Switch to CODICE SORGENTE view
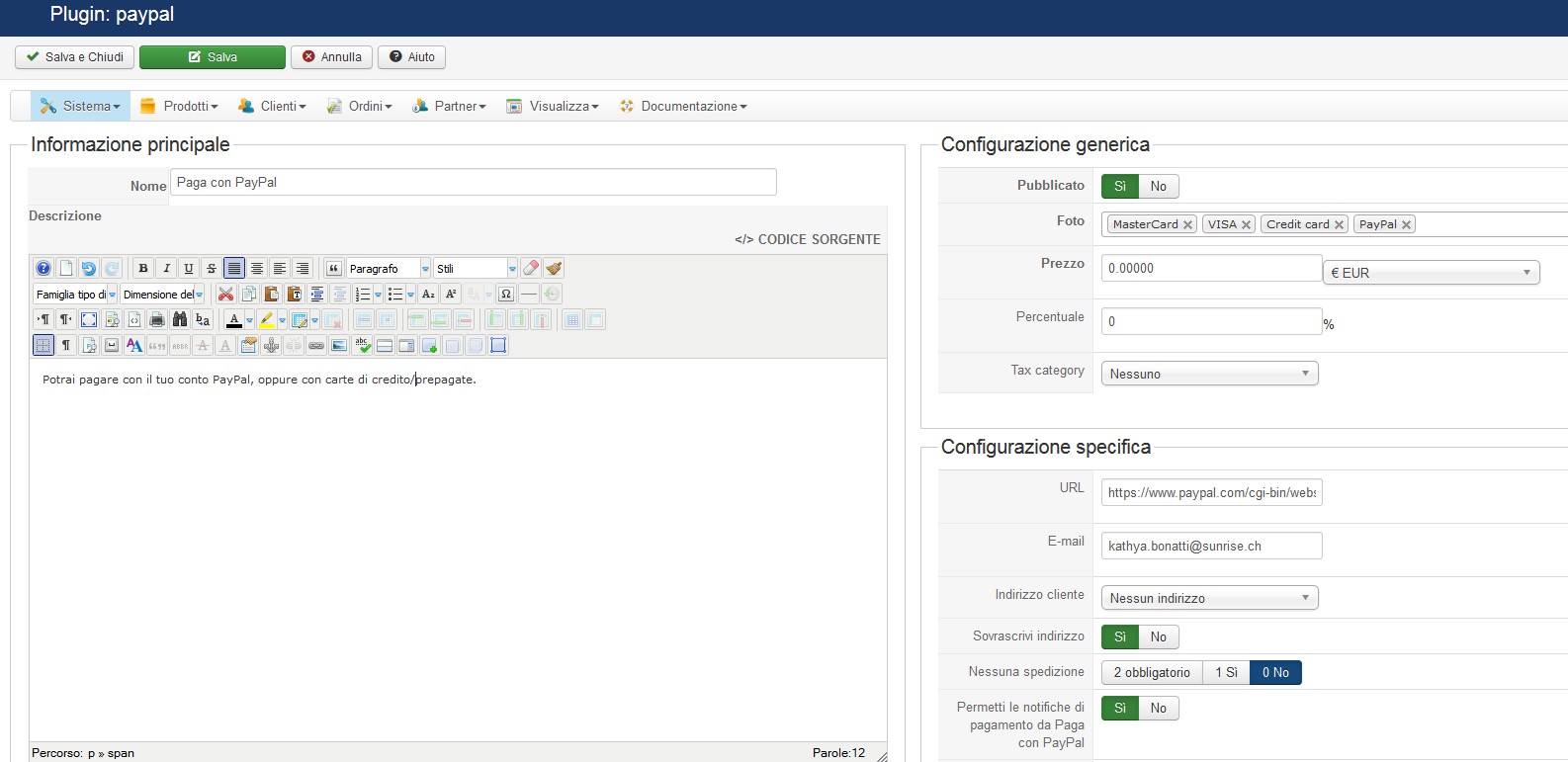 pyautogui.click(x=808, y=239)
